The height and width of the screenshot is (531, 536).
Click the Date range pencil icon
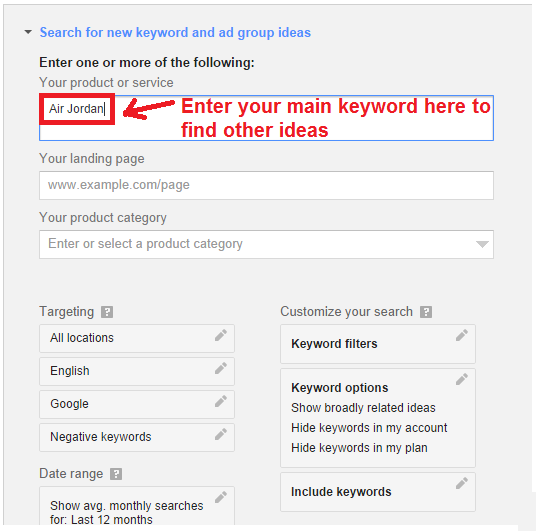[221, 497]
